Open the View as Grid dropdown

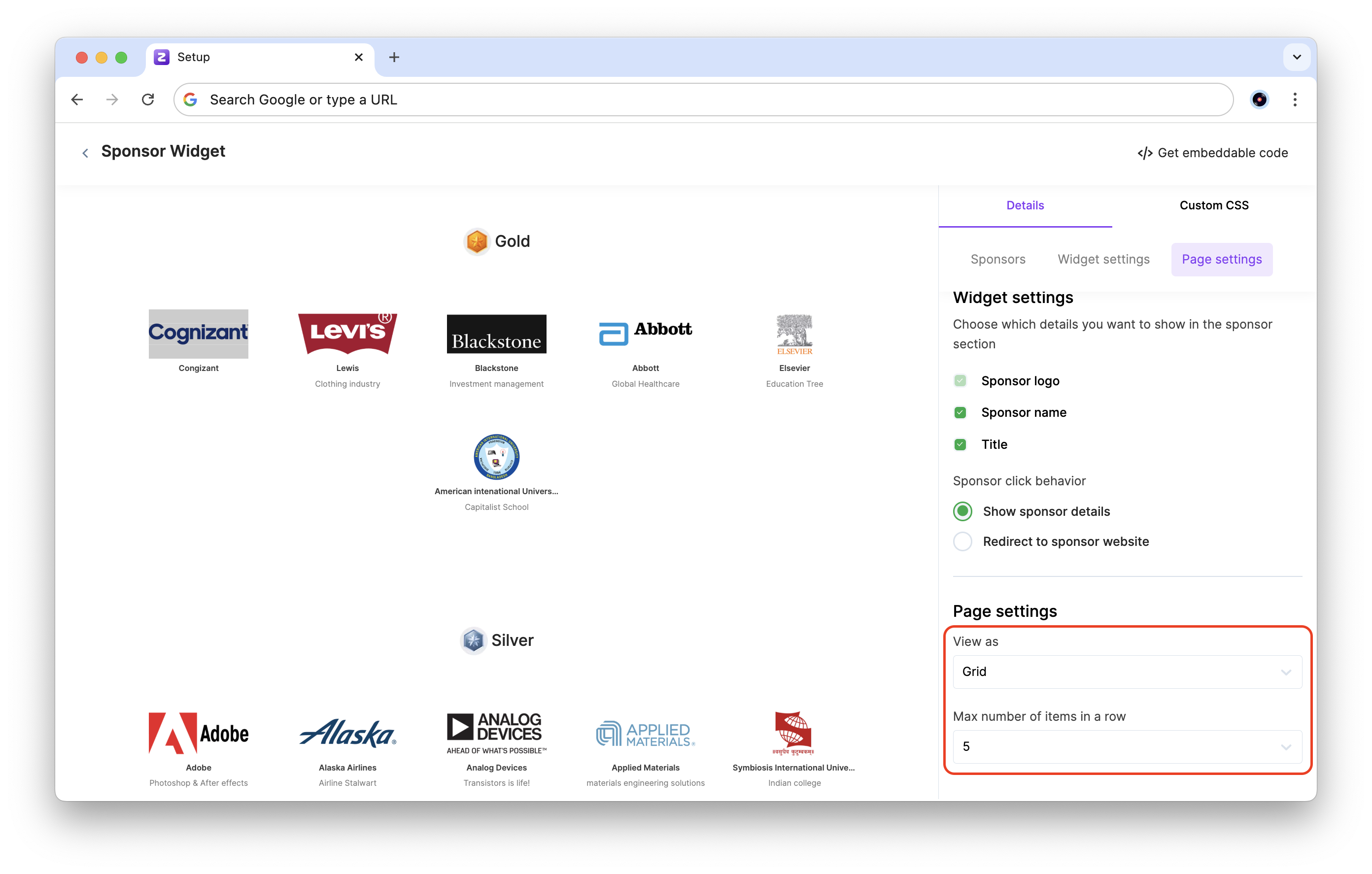(1127, 672)
